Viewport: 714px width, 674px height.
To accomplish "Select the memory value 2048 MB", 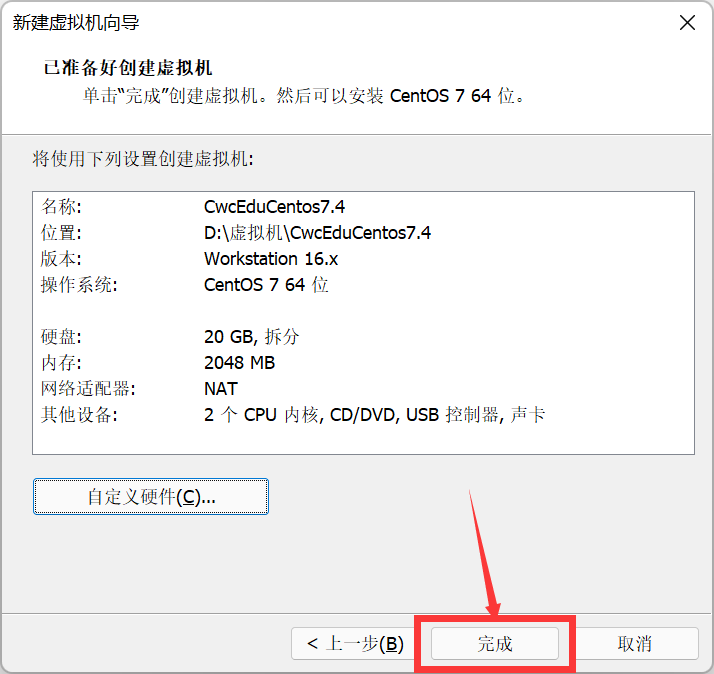I will coord(240,363).
